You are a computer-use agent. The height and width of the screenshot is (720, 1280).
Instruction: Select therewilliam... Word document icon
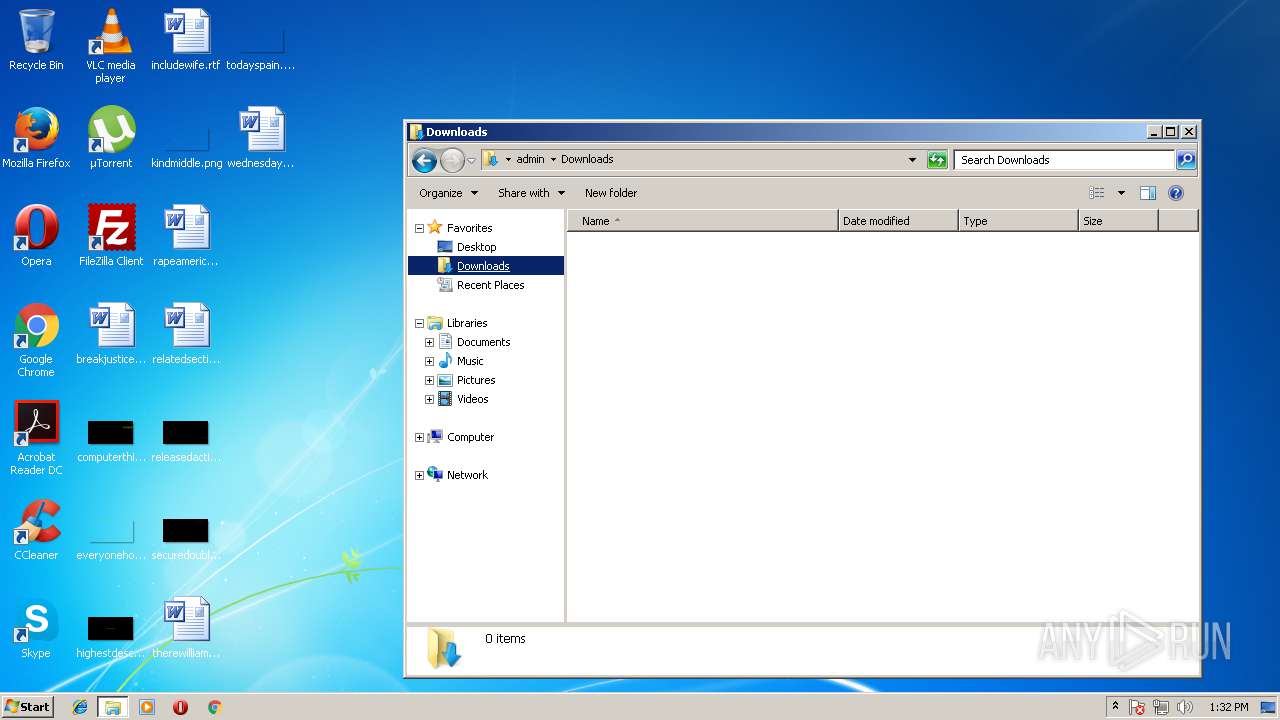coord(186,628)
